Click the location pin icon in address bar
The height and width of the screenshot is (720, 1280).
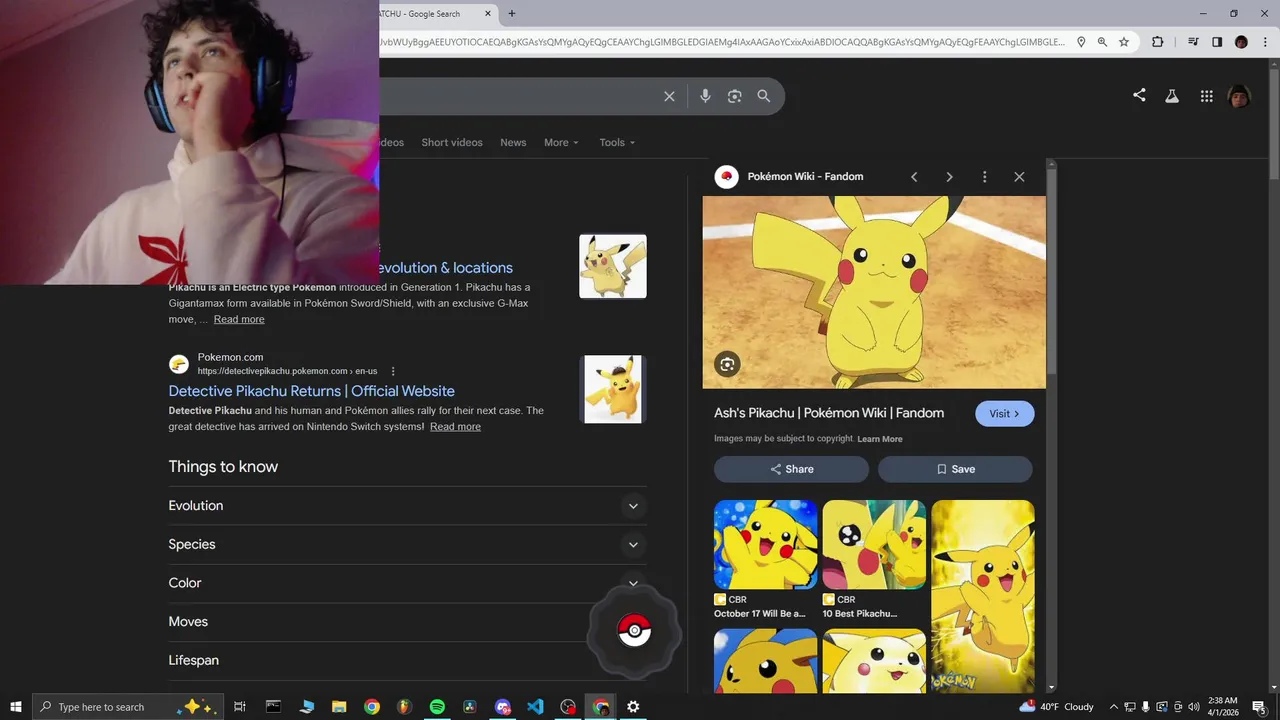coord(1080,42)
